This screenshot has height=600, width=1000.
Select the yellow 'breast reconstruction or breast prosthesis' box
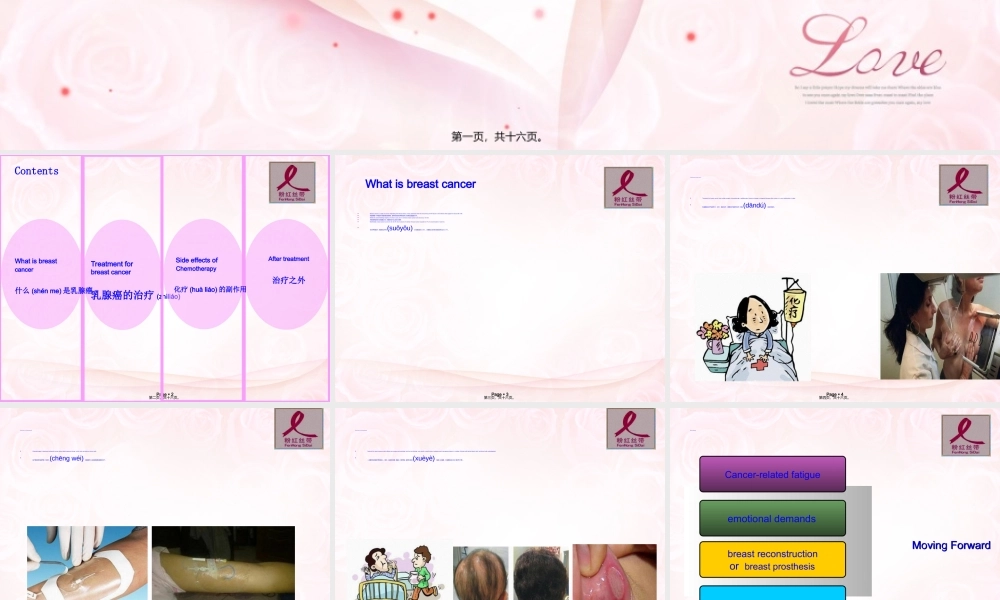772,560
